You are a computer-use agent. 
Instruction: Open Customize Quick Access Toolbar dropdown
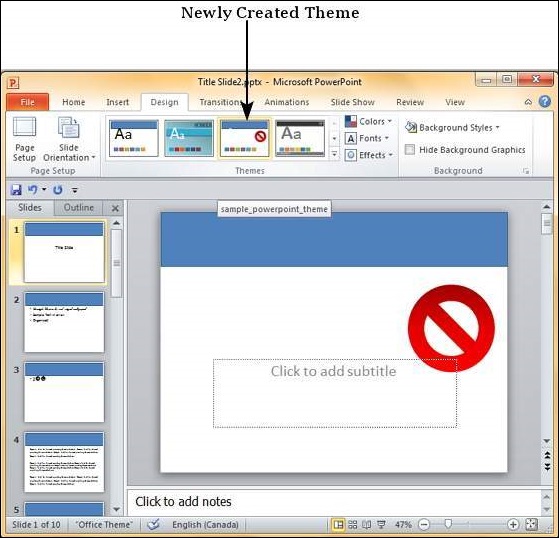75,190
